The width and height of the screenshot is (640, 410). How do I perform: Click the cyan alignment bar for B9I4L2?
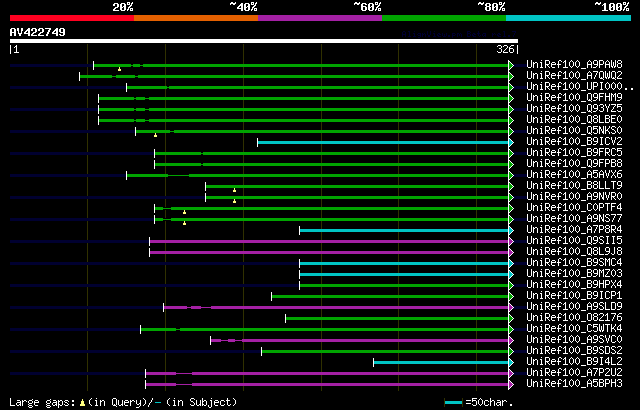(441, 363)
